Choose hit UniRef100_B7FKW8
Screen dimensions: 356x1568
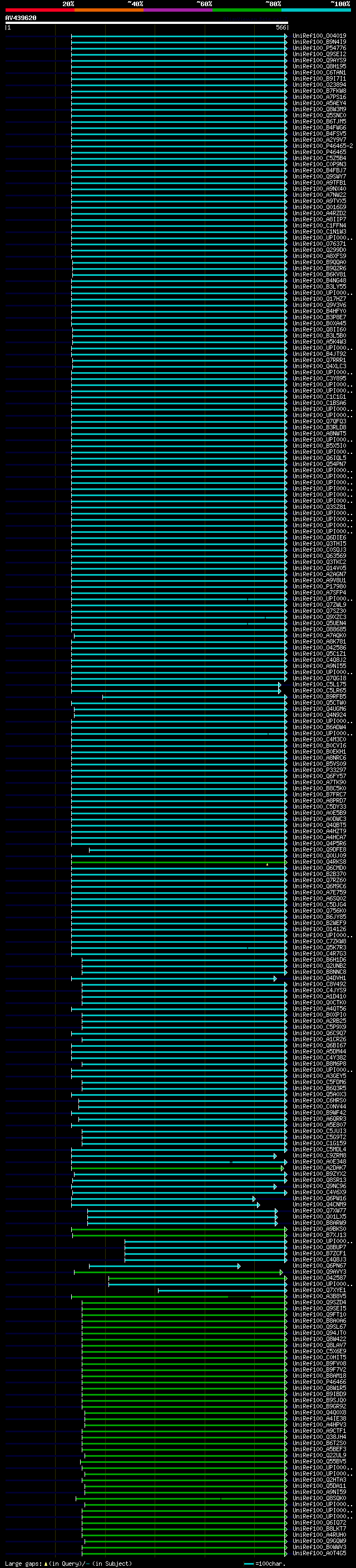pyautogui.click(x=319, y=91)
